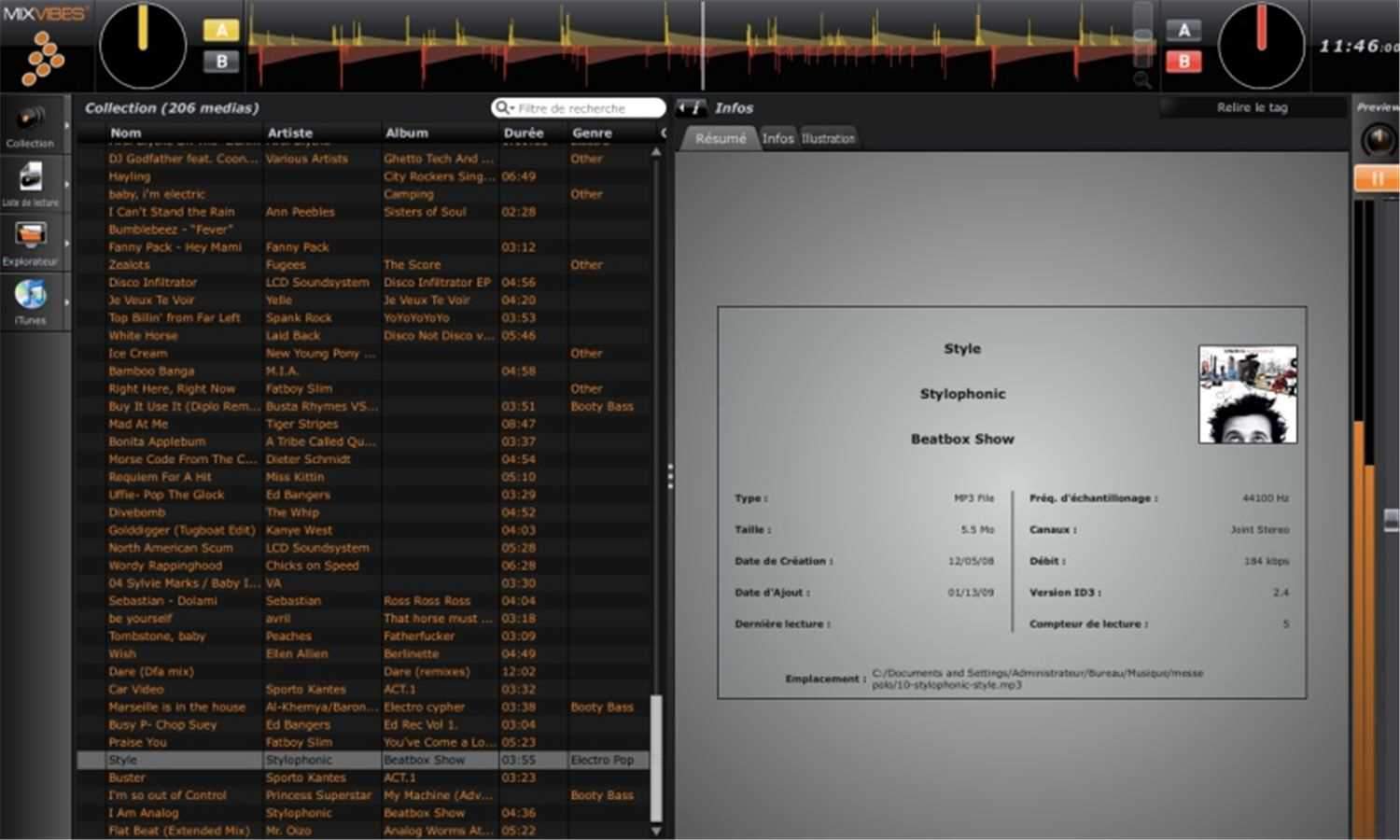Select the track 'Buster' by Sporto Kantes
This screenshot has height=840, width=1400.
(364, 777)
